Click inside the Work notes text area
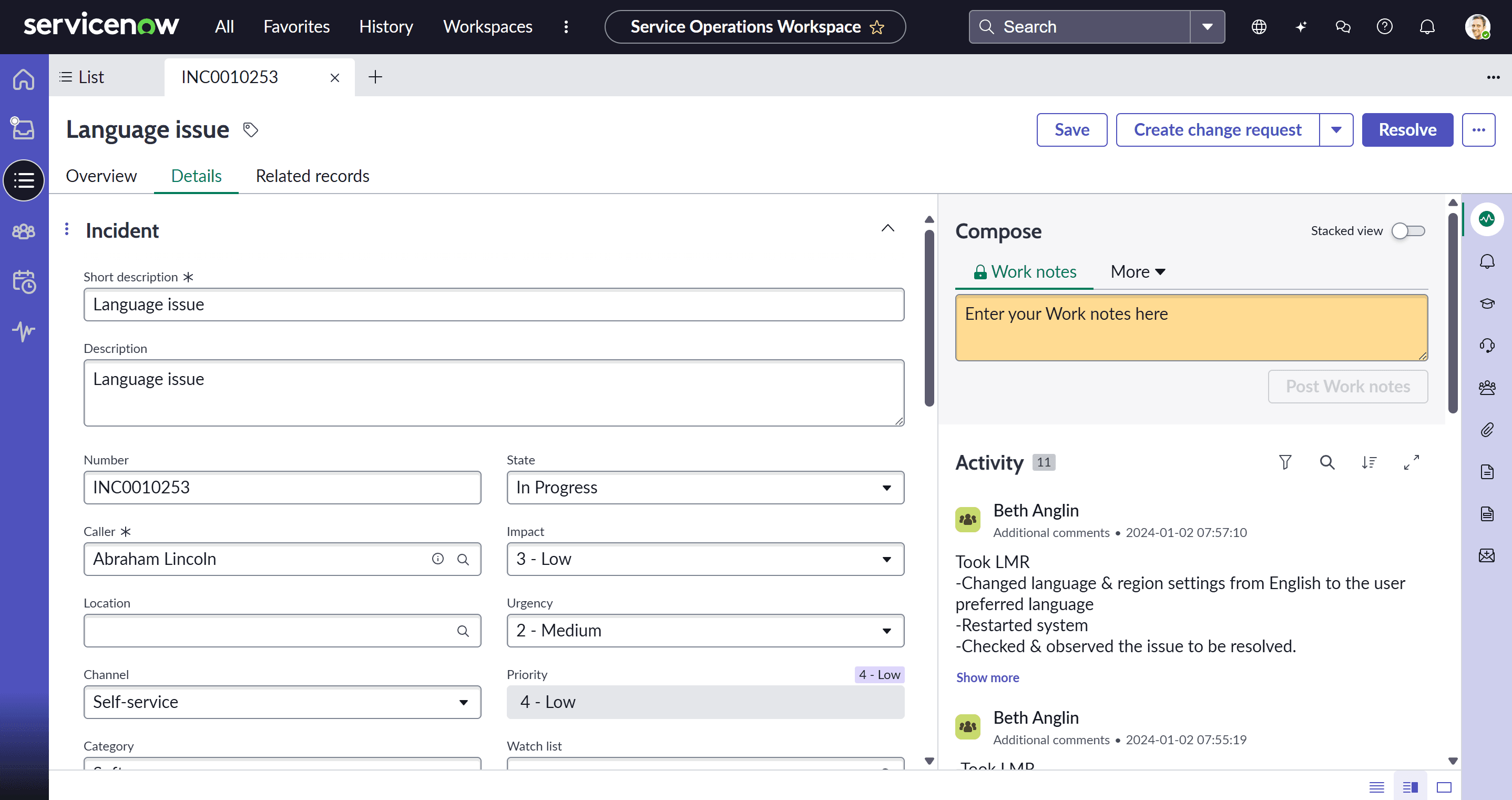Screen dimensions: 1512x800 (1190, 327)
